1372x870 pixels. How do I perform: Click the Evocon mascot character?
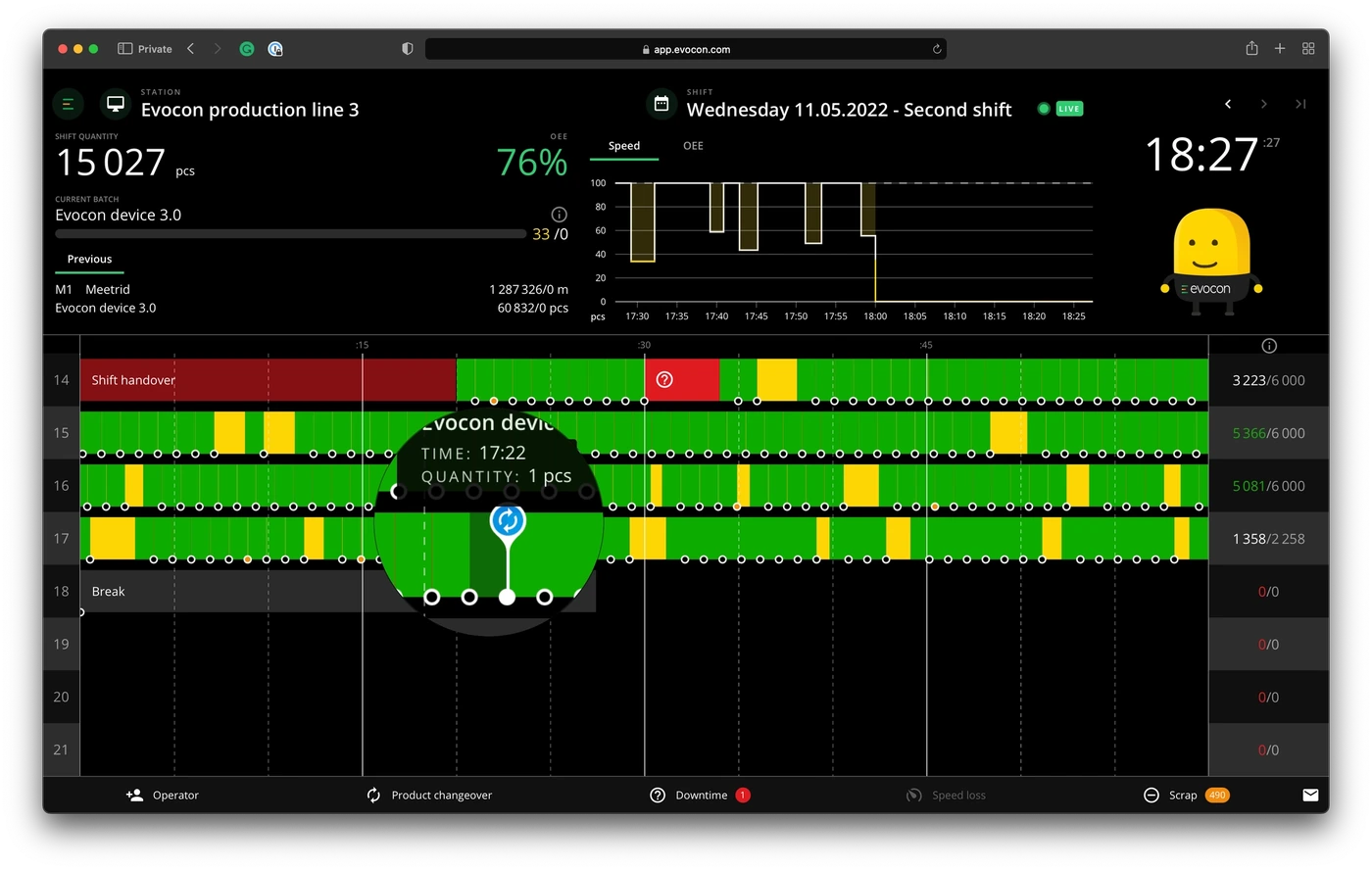pyautogui.click(x=1211, y=262)
